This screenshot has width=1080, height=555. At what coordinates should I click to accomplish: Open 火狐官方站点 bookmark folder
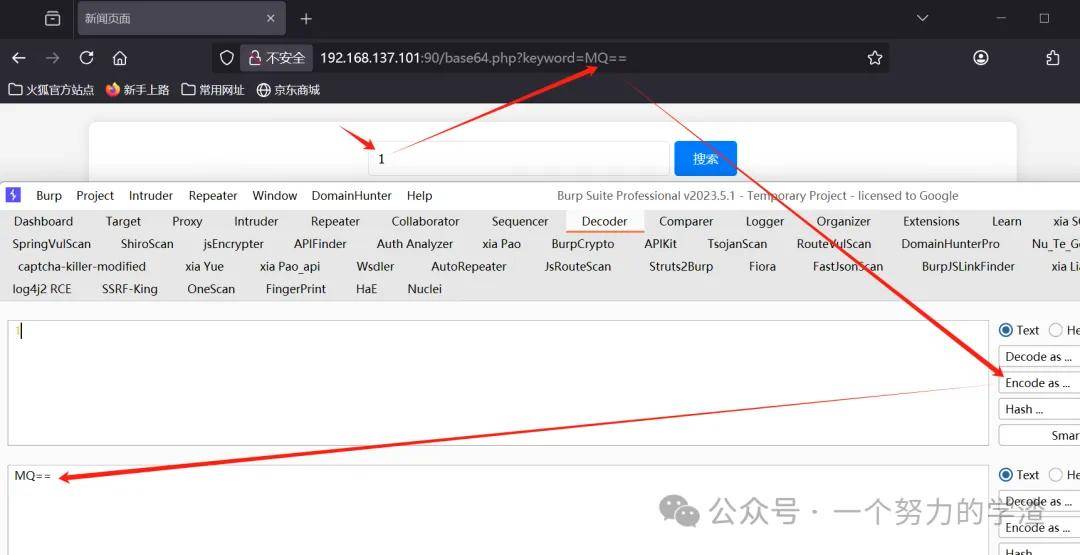tap(52, 90)
